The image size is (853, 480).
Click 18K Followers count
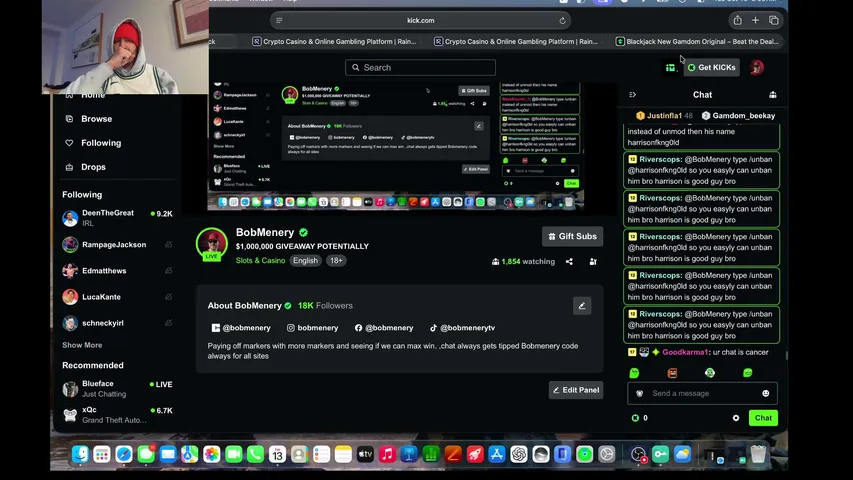(325, 306)
